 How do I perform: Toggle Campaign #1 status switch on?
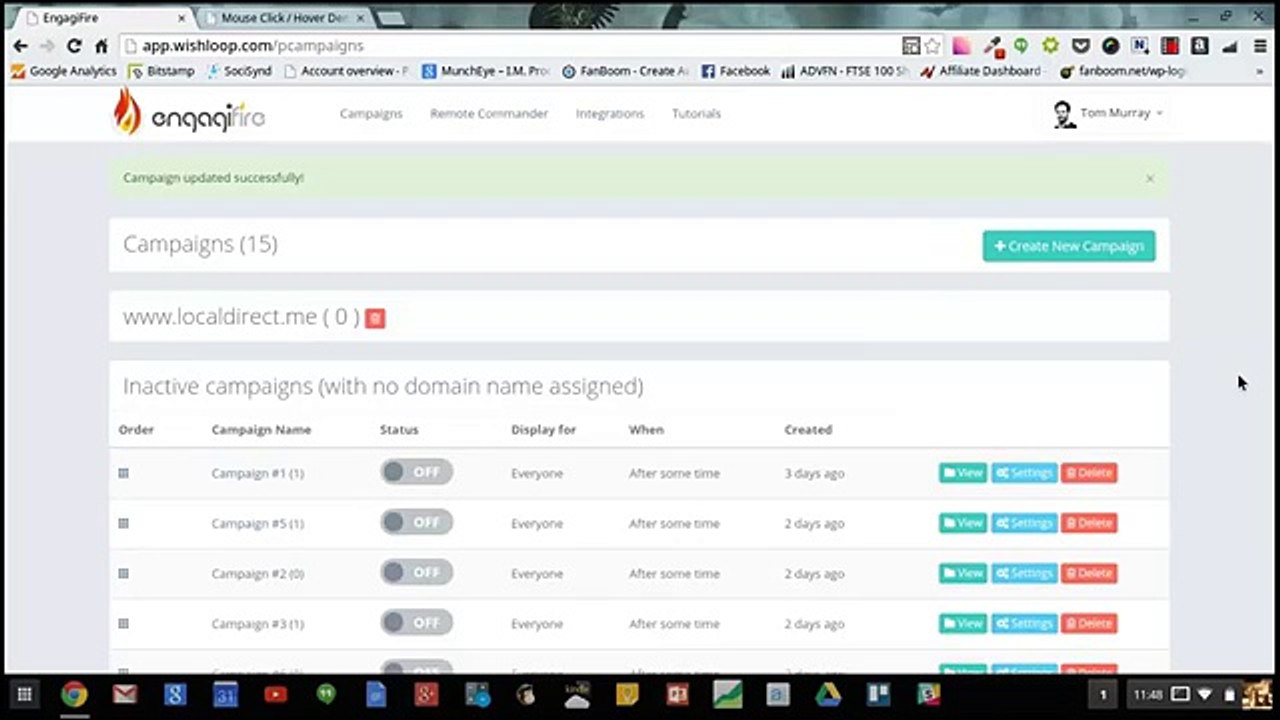[416, 472]
